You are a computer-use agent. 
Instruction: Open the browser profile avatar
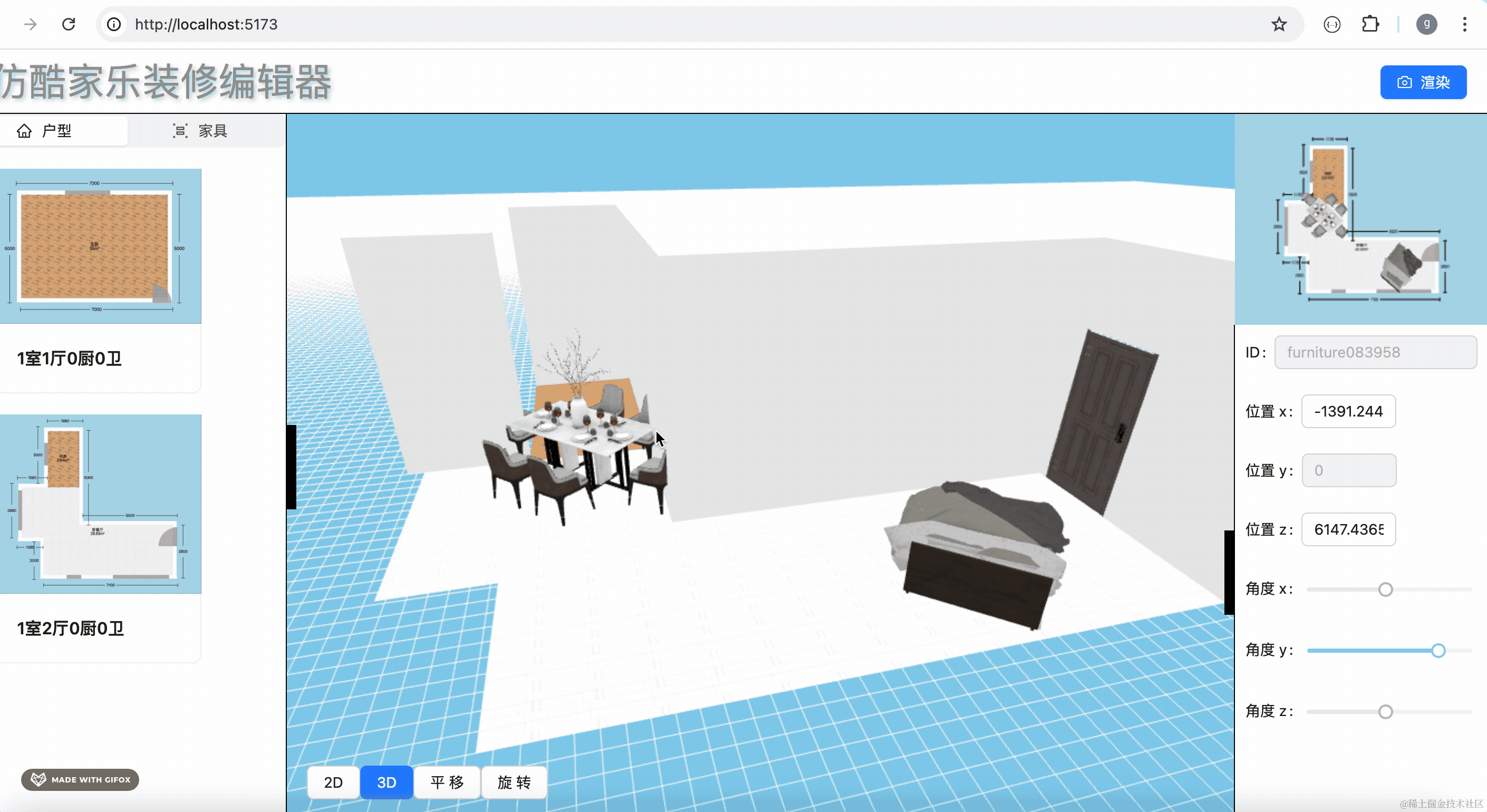point(1426,24)
